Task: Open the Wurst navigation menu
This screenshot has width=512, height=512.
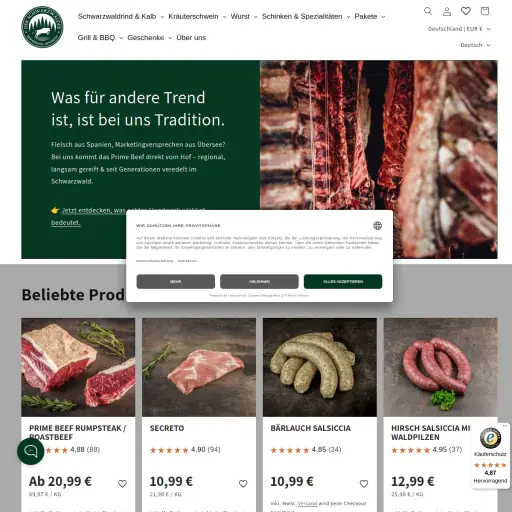Action: [x=244, y=16]
